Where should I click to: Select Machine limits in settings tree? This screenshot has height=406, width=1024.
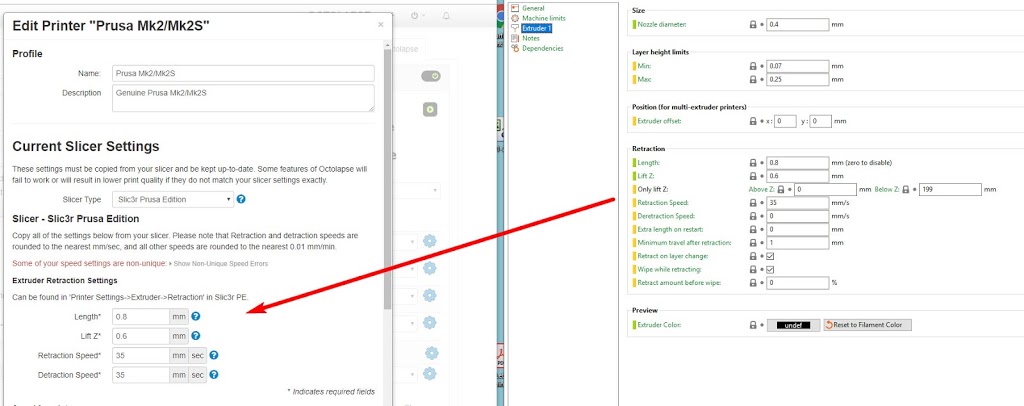(543, 18)
